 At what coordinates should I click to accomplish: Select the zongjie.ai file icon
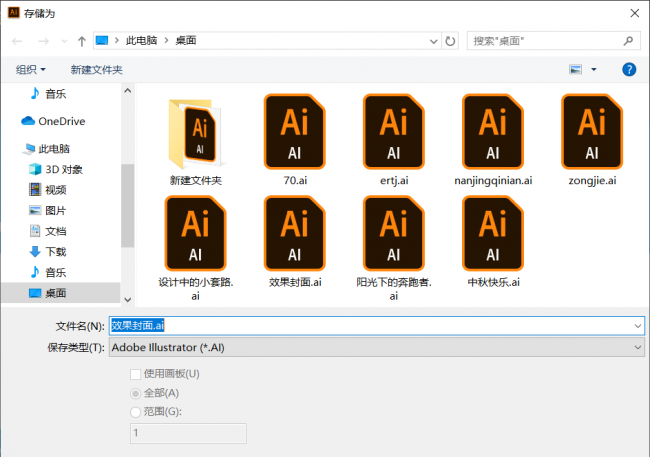(592, 131)
